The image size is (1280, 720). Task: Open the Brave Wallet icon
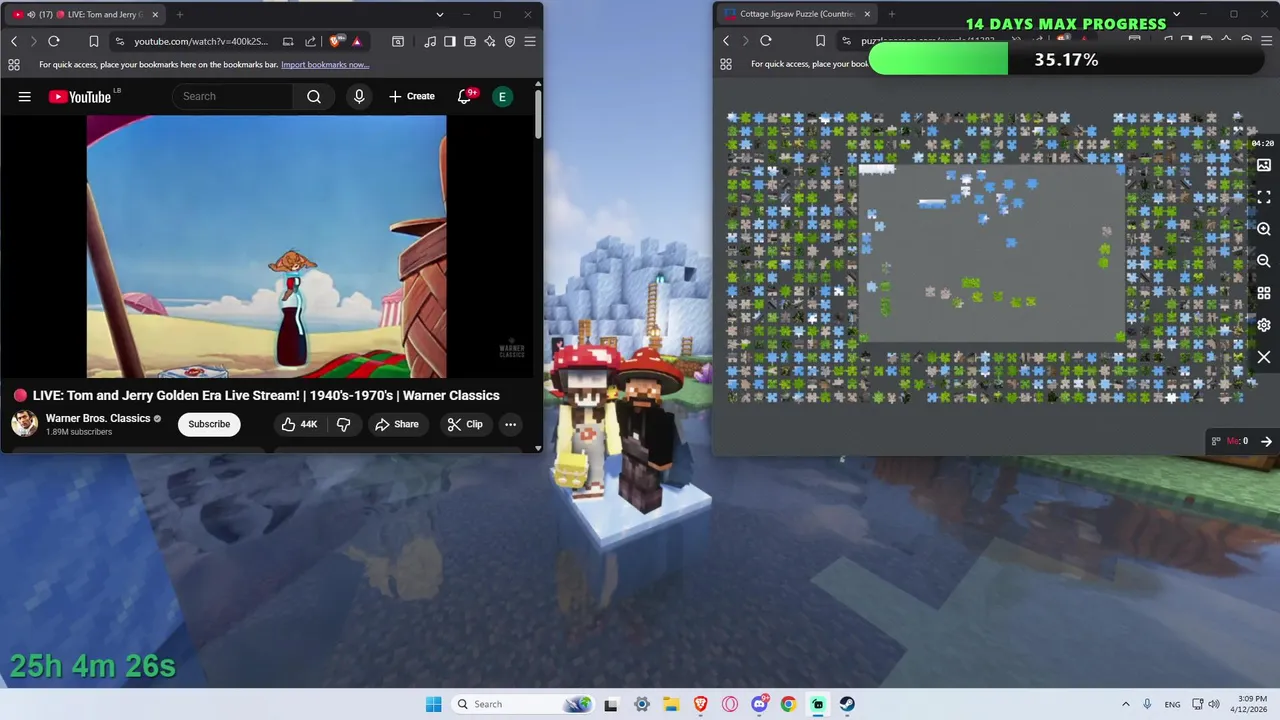(470, 41)
